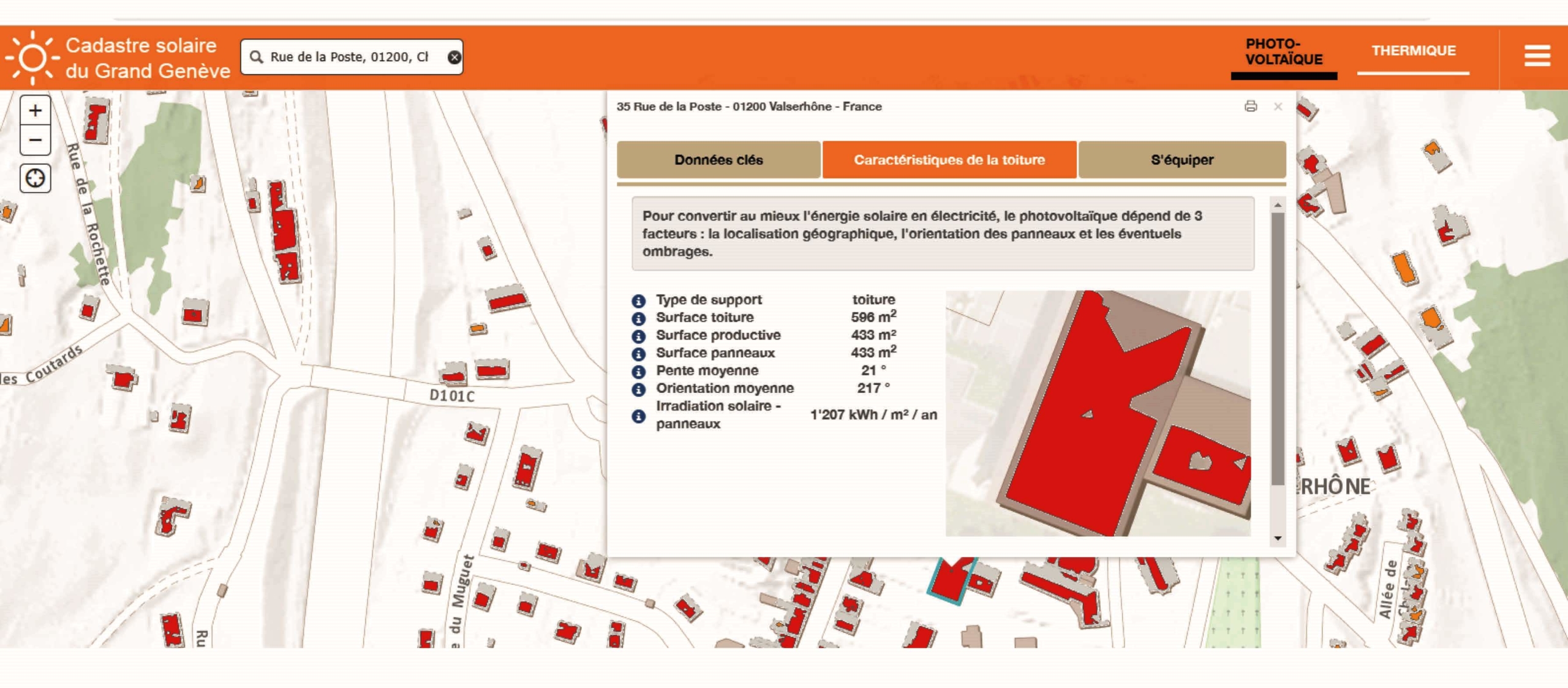Screen dimensions: 1568x688
Task: Show info for Type de support
Action: click(638, 301)
